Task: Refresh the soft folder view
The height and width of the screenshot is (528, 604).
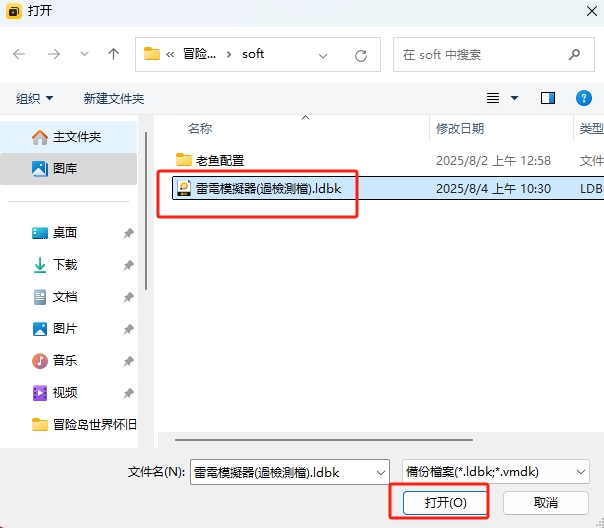Action: tap(361, 56)
